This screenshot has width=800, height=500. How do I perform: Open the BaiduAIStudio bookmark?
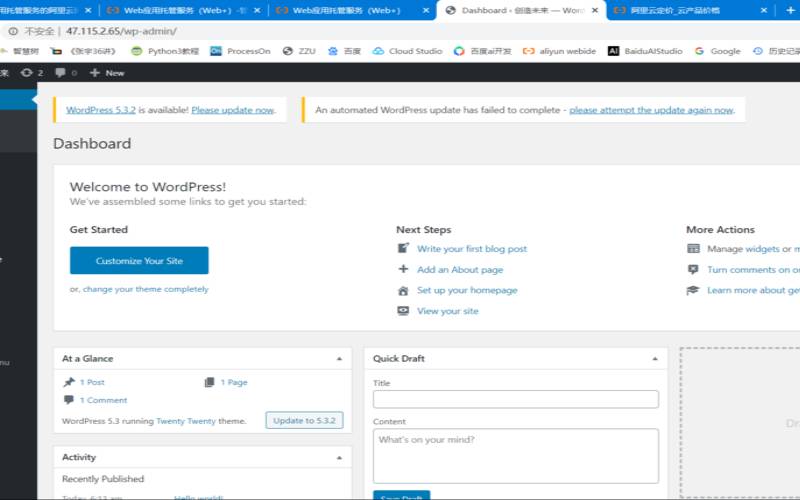[x=645, y=51]
